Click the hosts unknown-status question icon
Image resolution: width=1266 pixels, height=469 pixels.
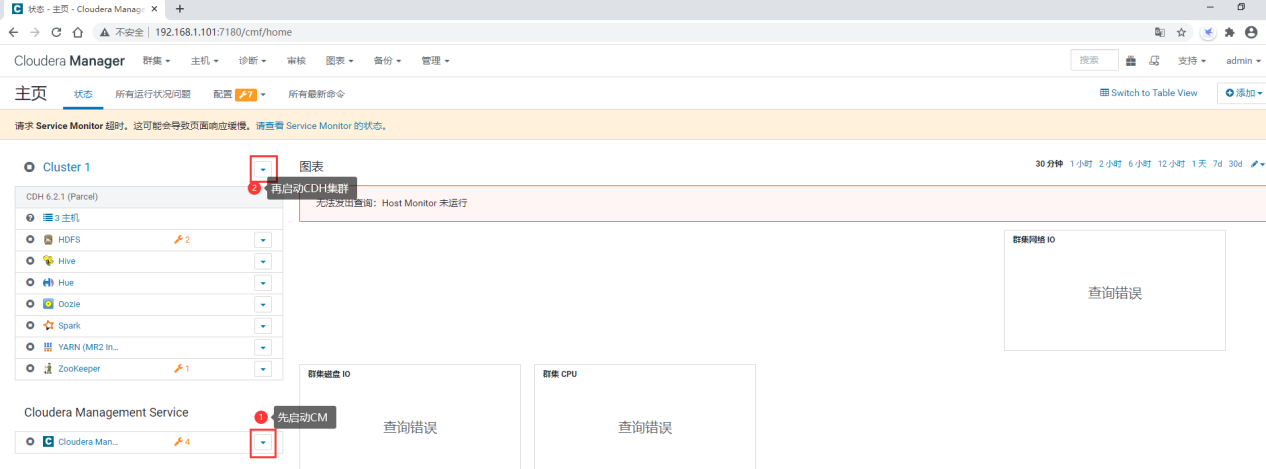click(x=30, y=218)
